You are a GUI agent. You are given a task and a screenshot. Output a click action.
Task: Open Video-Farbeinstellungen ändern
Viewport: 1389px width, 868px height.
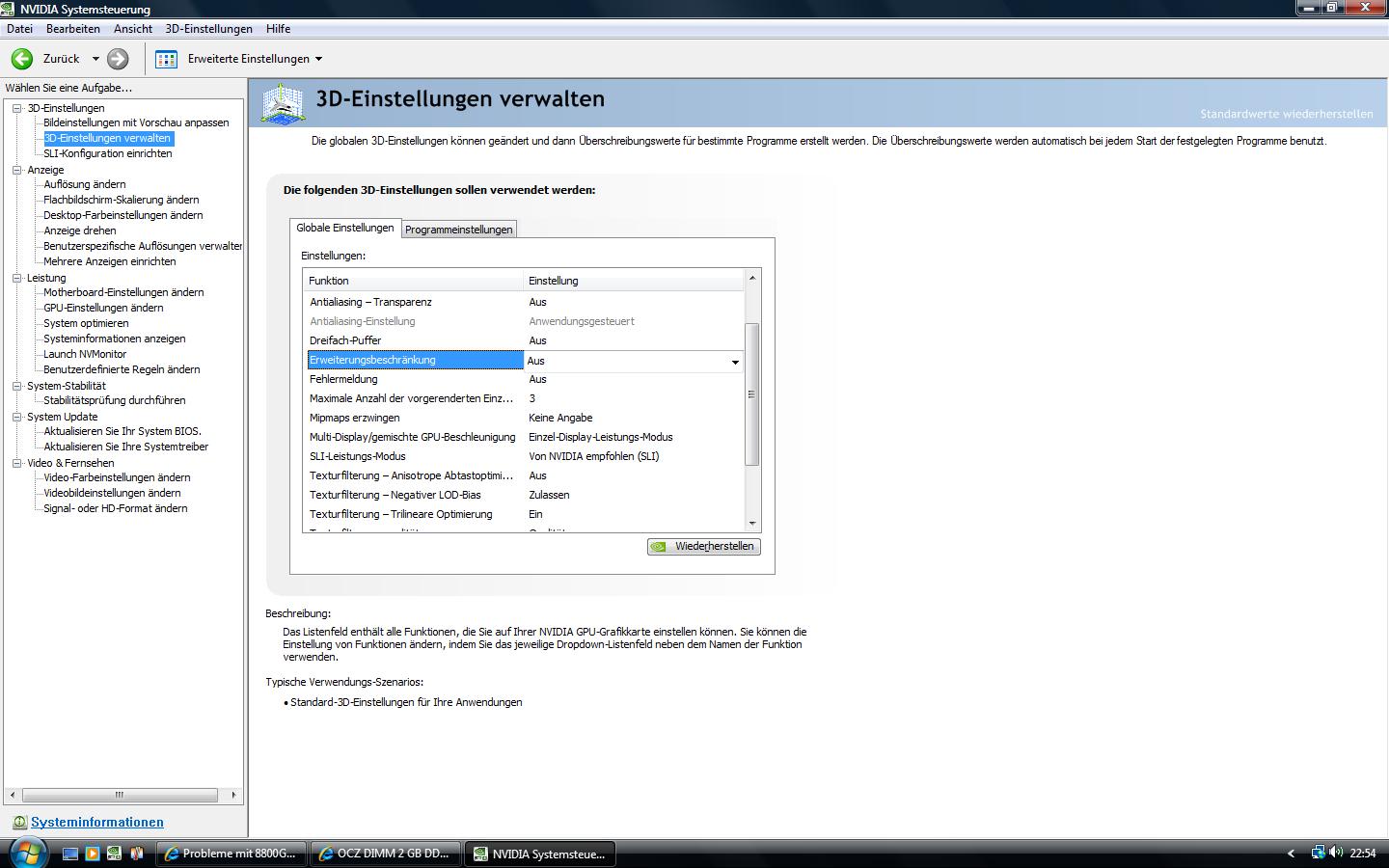click(117, 477)
